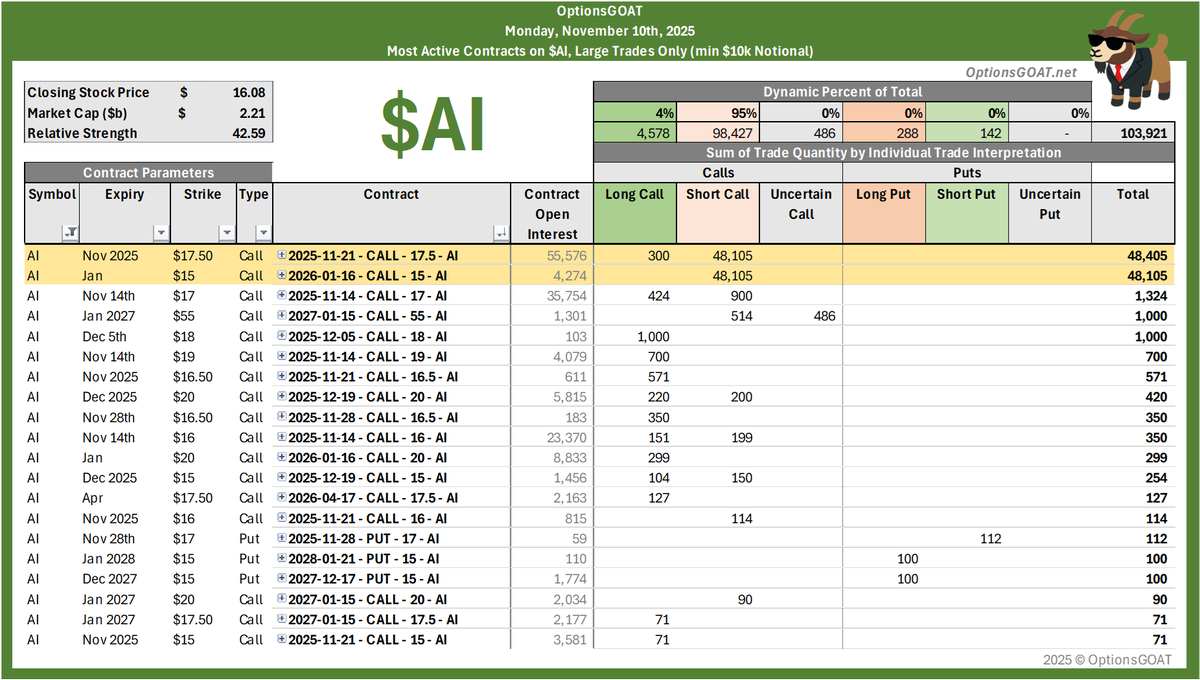Select the Long Call column header

(634, 213)
